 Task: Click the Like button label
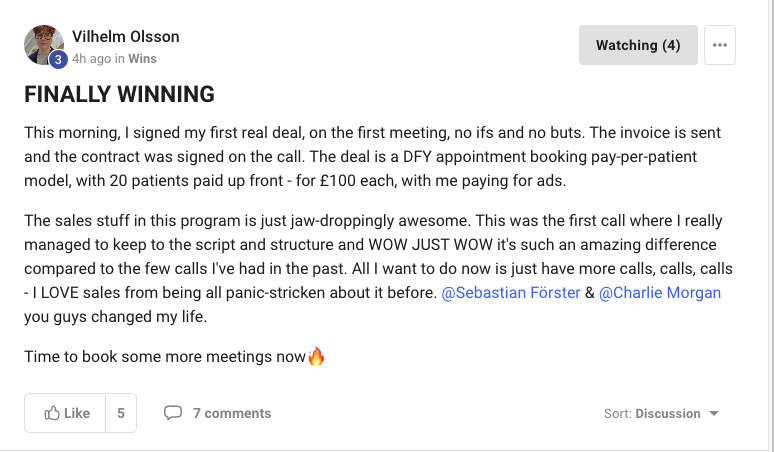pos(77,413)
